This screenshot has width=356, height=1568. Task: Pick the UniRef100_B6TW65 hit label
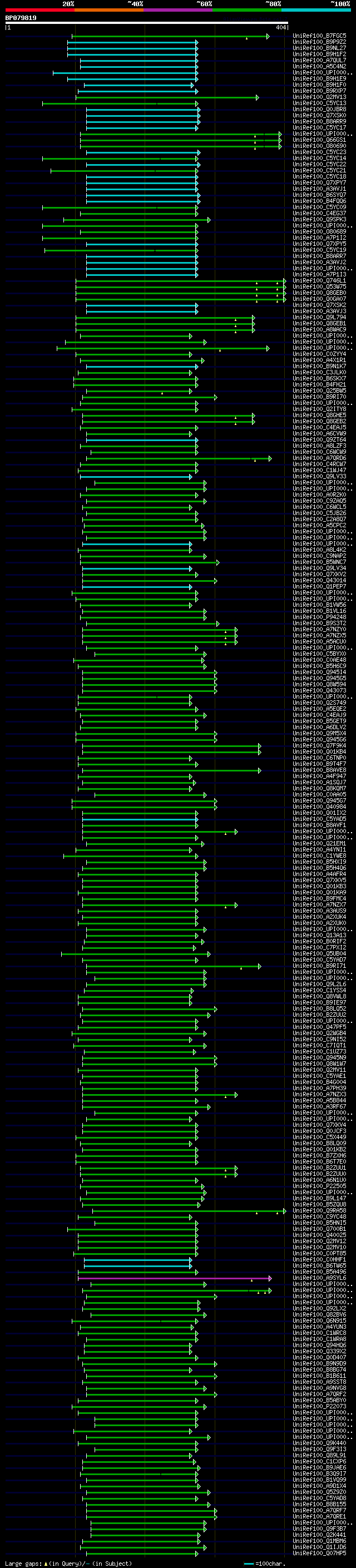319,1265
